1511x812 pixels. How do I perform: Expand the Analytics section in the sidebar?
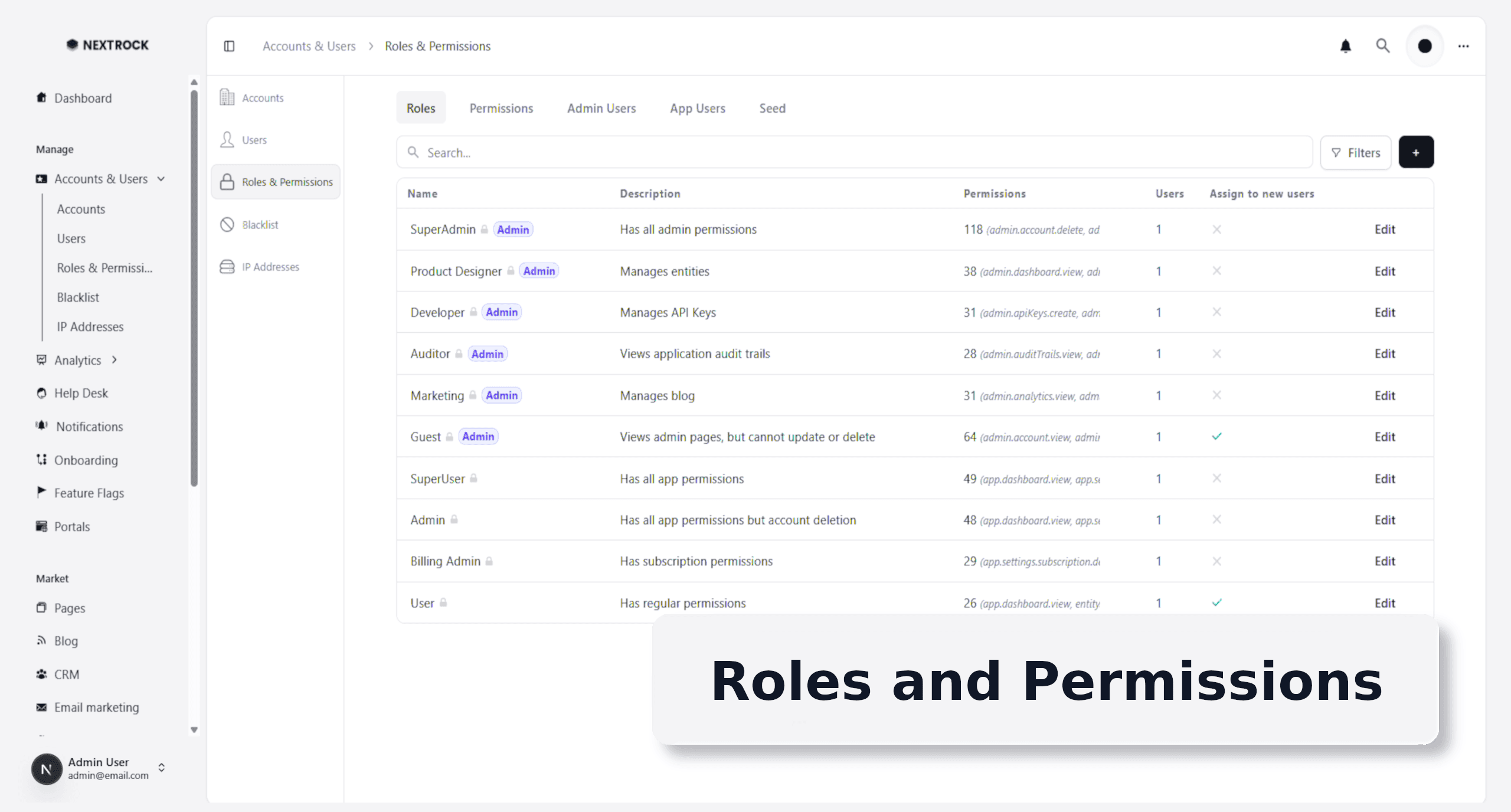113,360
